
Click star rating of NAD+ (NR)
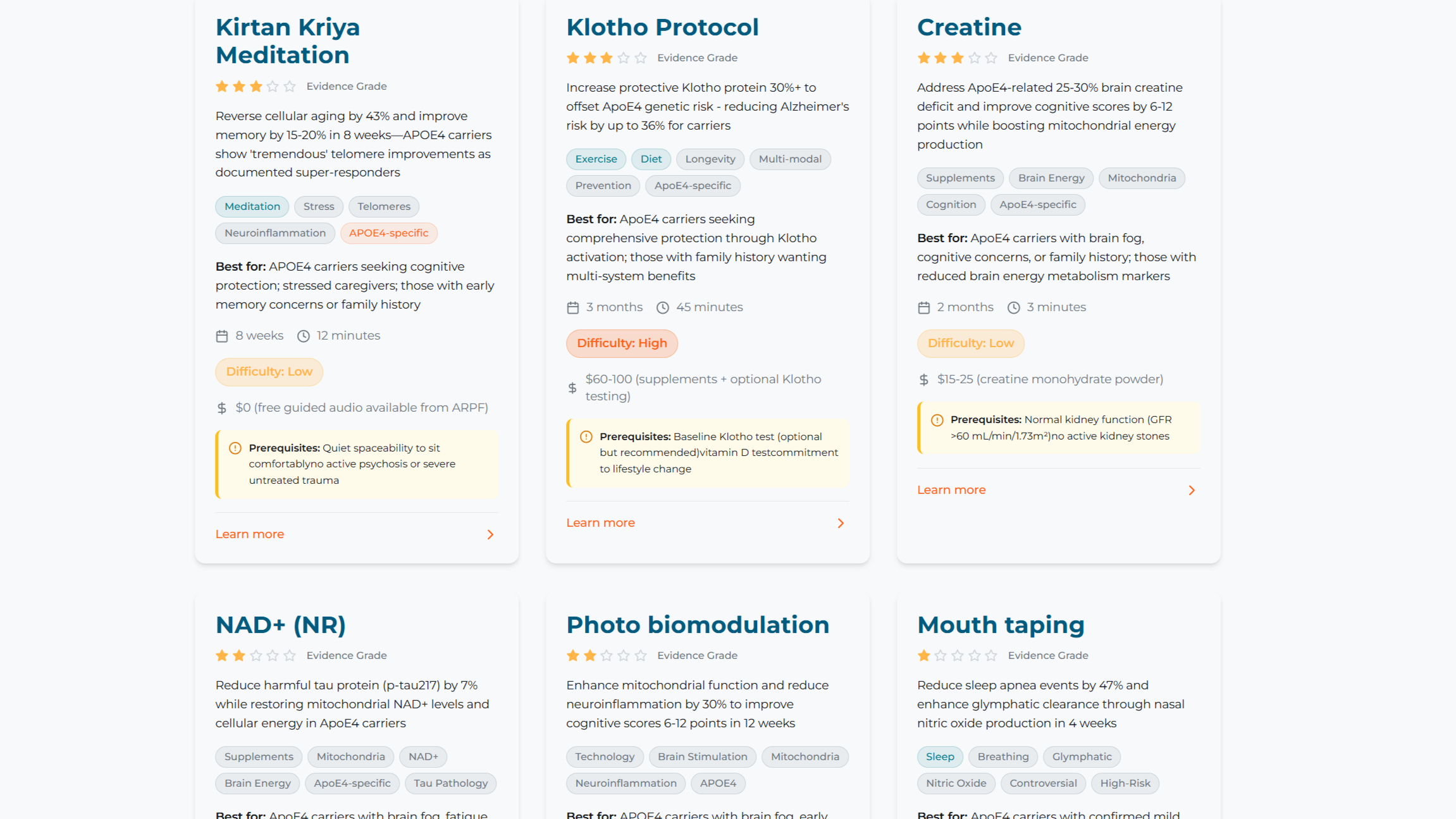[255, 656]
